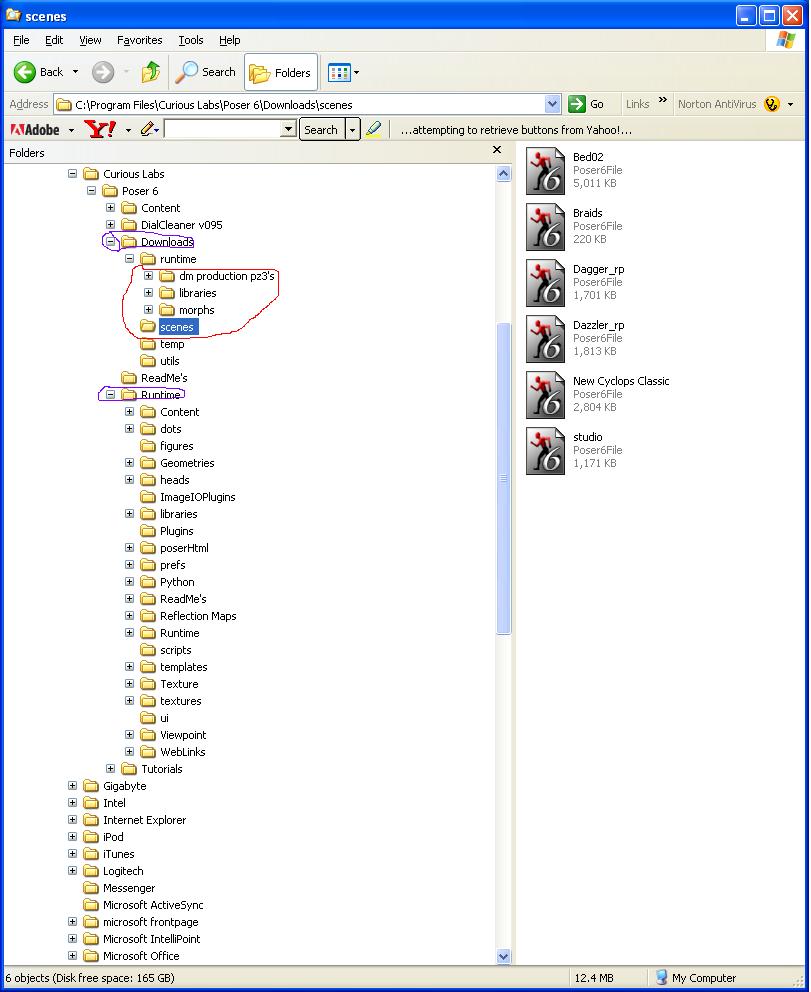
Task: Open the Search toolbar button
Action: pyautogui.click(x=206, y=72)
